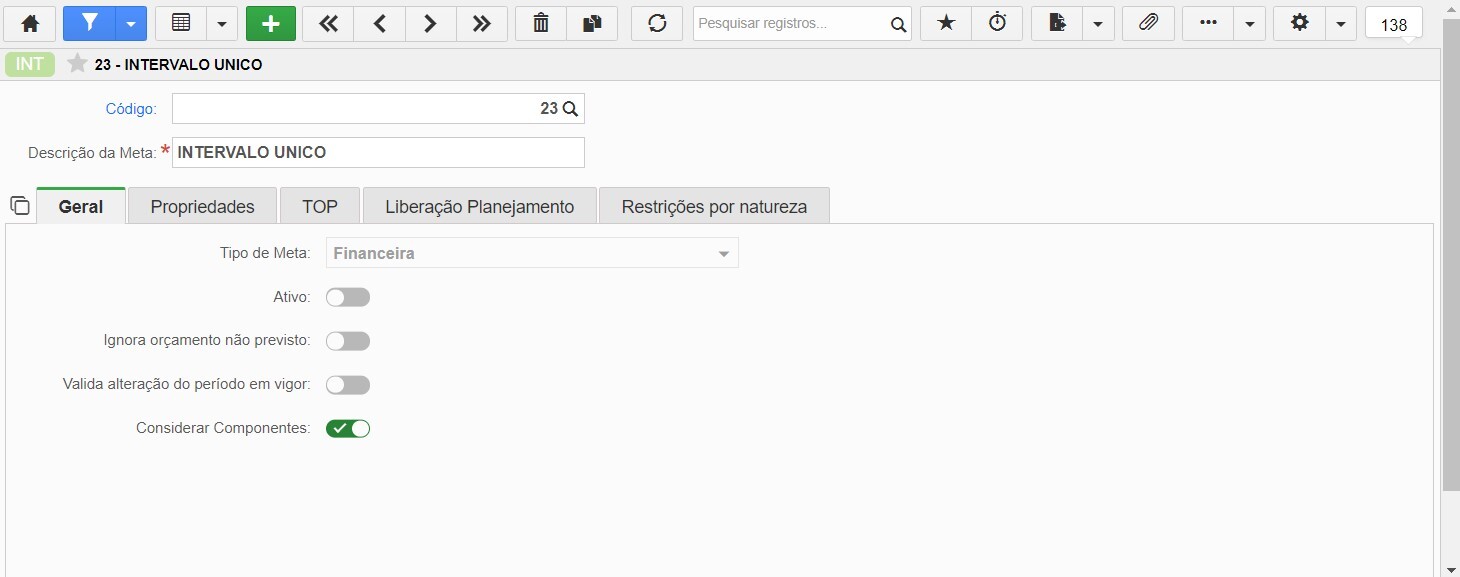Edit the Descrição da Meta field
The width and height of the screenshot is (1460, 577).
pos(378,153)
